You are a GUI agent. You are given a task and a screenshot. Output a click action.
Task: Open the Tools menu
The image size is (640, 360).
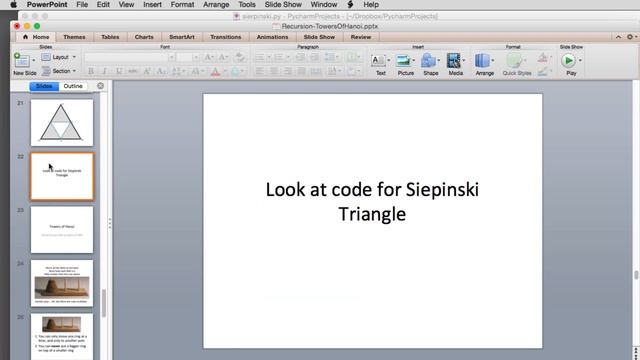247,4
